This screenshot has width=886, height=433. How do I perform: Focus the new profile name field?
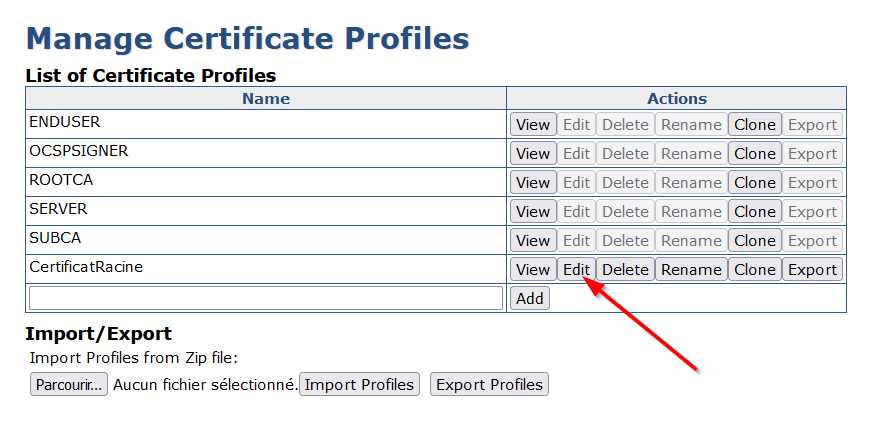pyautogui.click(x=266, y=298)
